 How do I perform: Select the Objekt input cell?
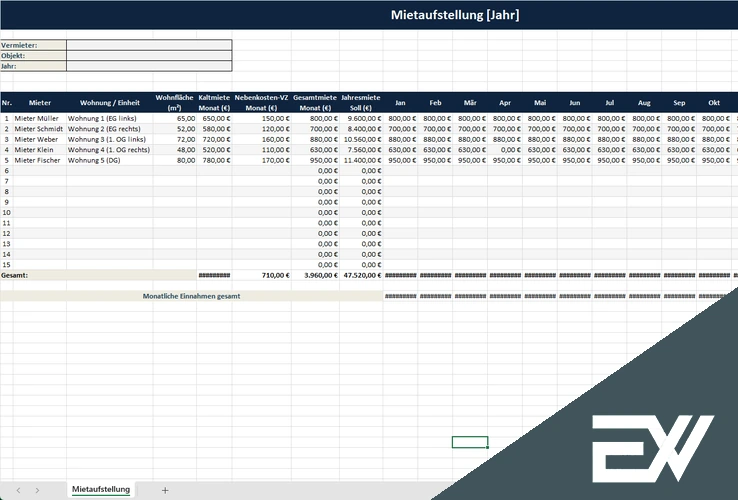[x=149, y=56]
